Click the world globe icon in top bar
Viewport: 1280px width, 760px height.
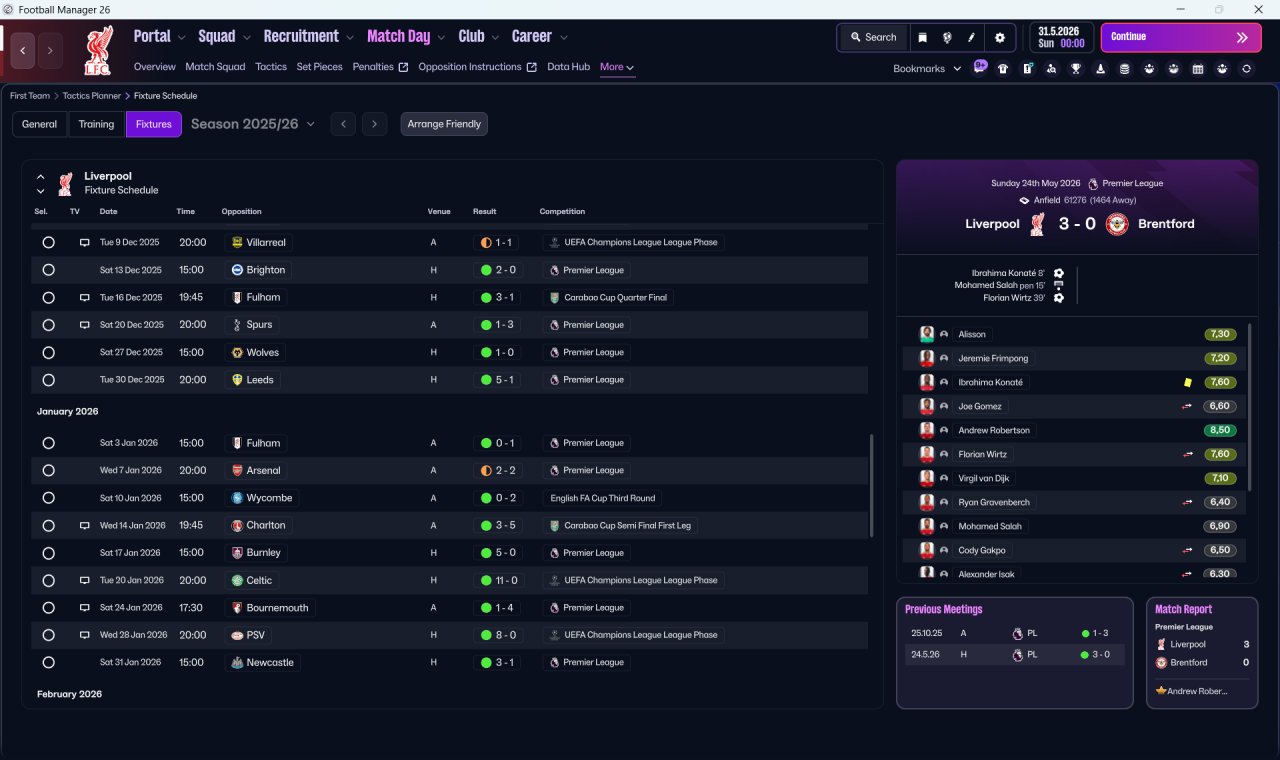(946, 37)
